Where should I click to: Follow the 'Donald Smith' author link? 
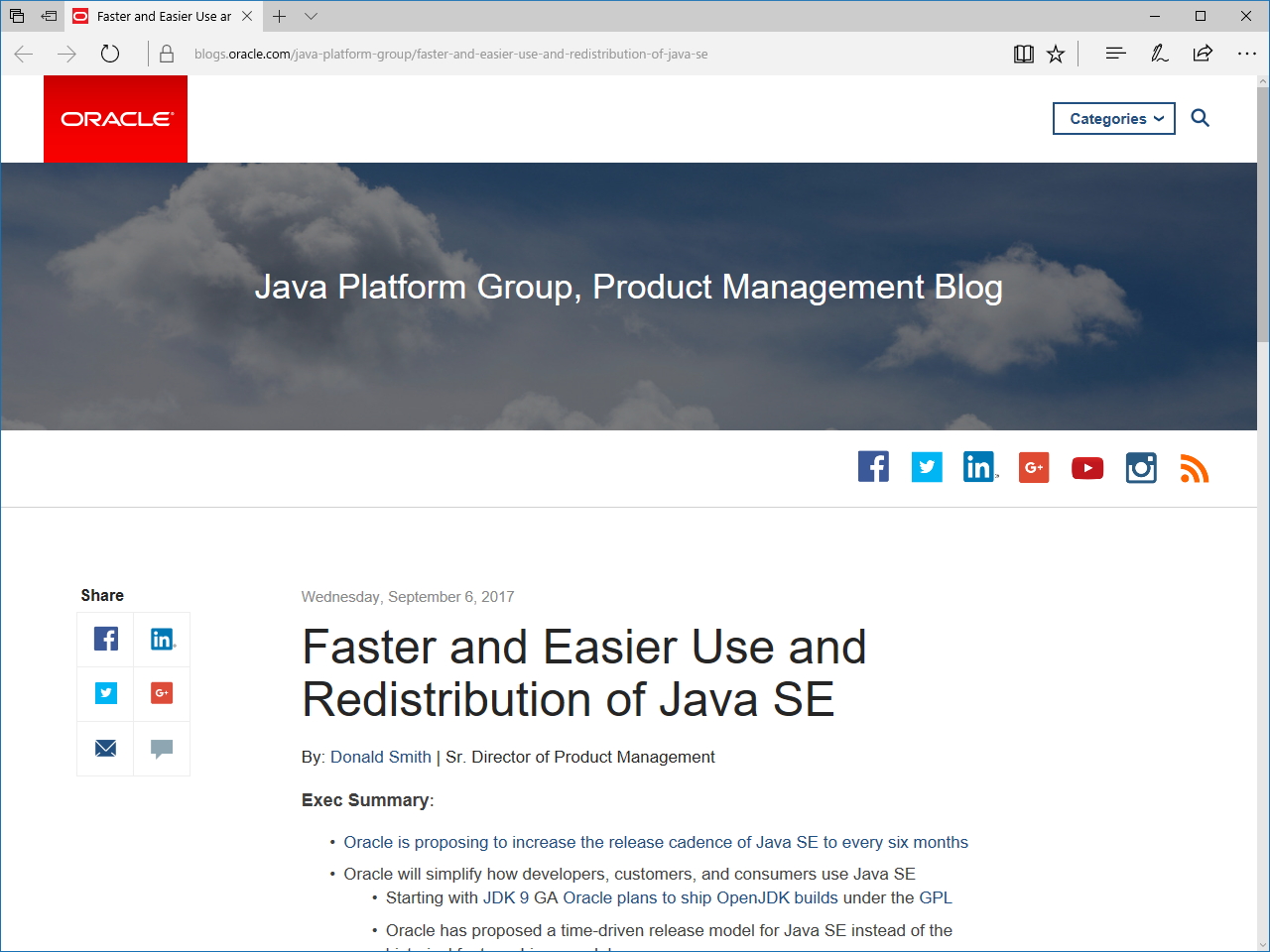click(x=380, y=757)
